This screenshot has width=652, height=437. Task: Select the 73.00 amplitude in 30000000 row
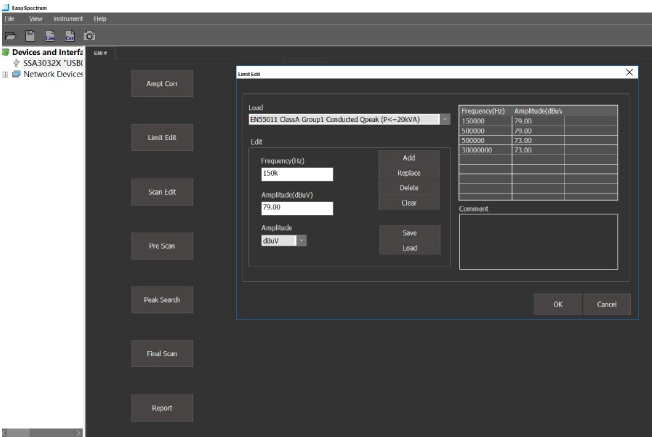[x=538, y=150]
